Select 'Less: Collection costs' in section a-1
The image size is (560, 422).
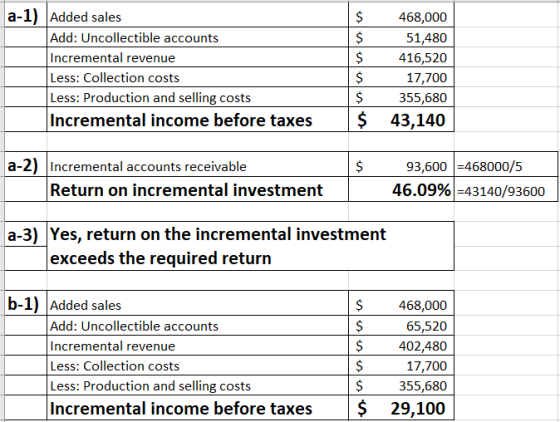pyautogui.click(x=198, y=77)
